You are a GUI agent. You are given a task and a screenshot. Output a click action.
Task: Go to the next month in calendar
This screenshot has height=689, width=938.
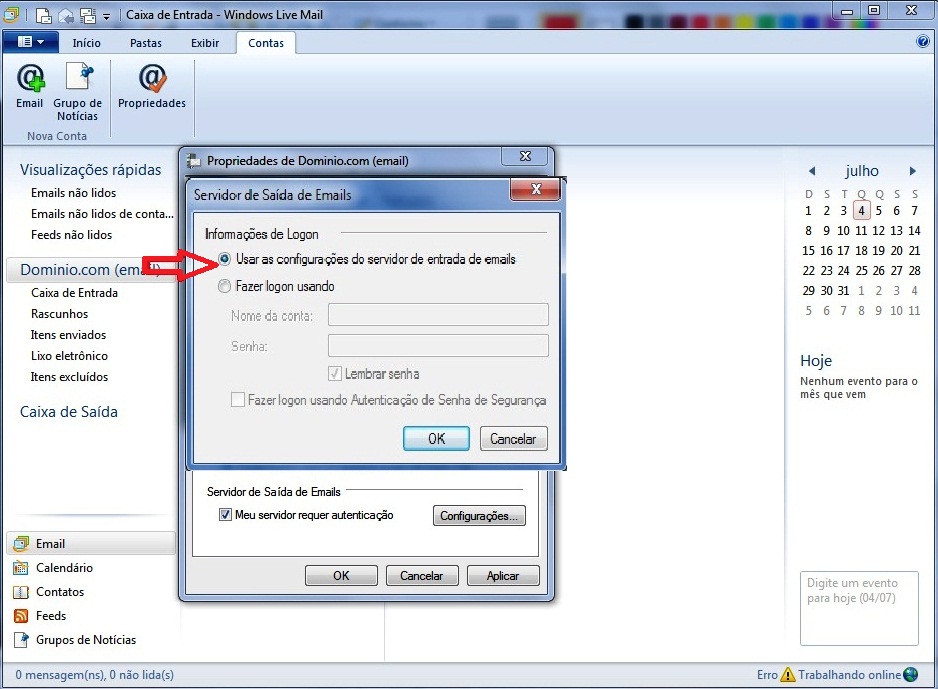pyautogui.click(x=912, y=171)
